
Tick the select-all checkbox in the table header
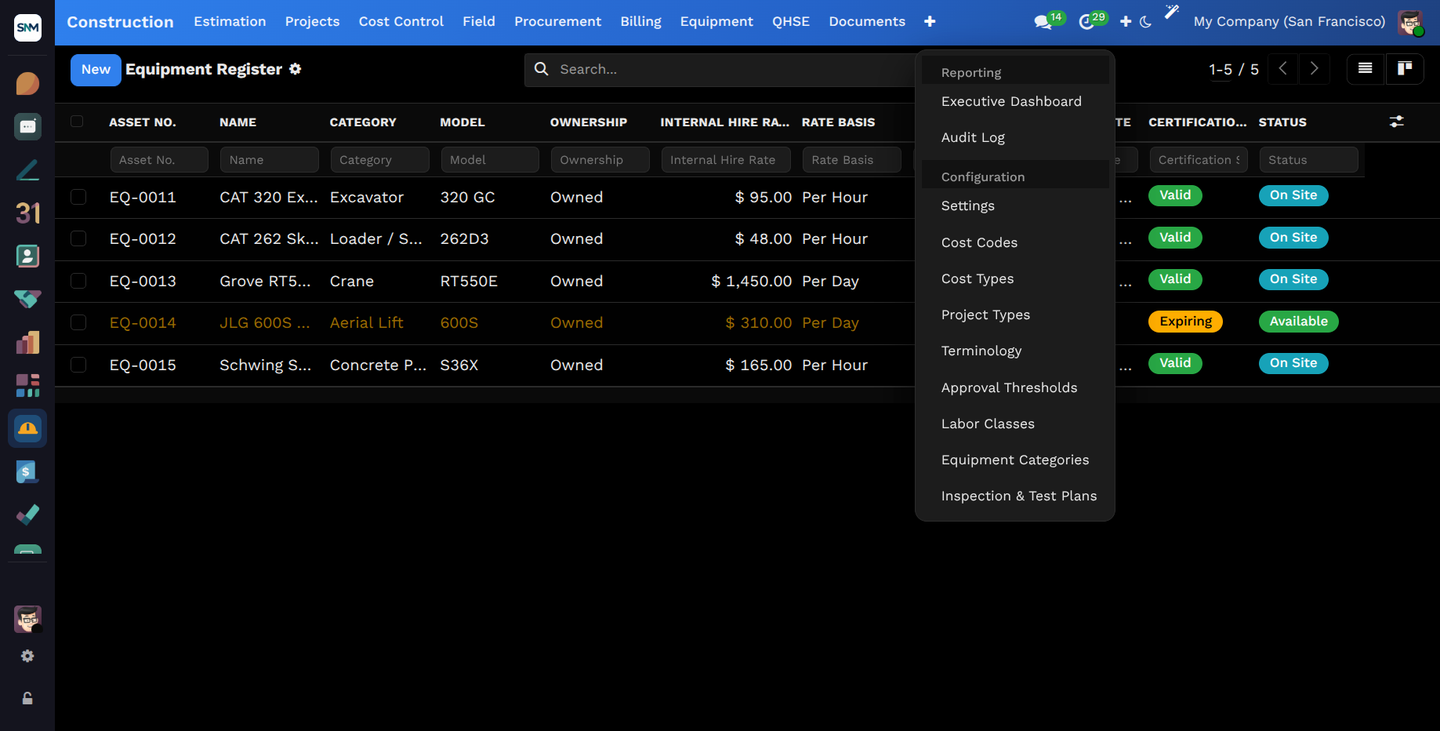click(77, 122)
